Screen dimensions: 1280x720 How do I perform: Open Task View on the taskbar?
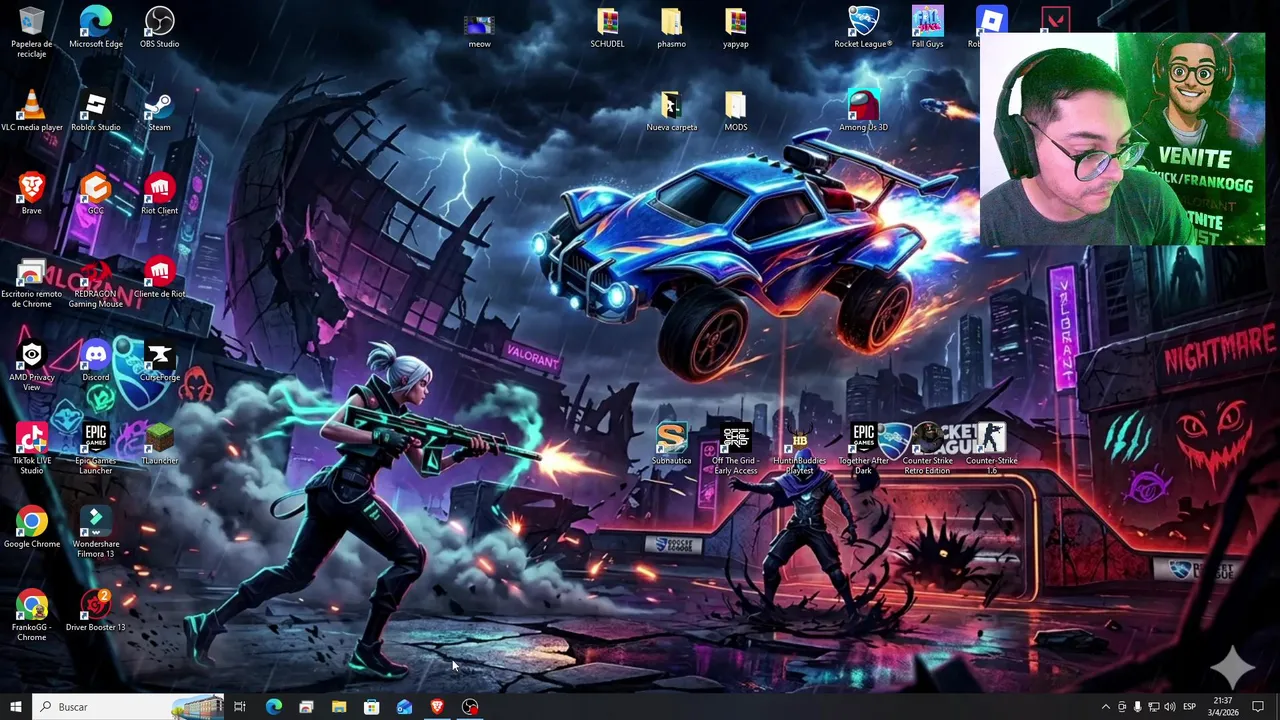coord(240,707)
